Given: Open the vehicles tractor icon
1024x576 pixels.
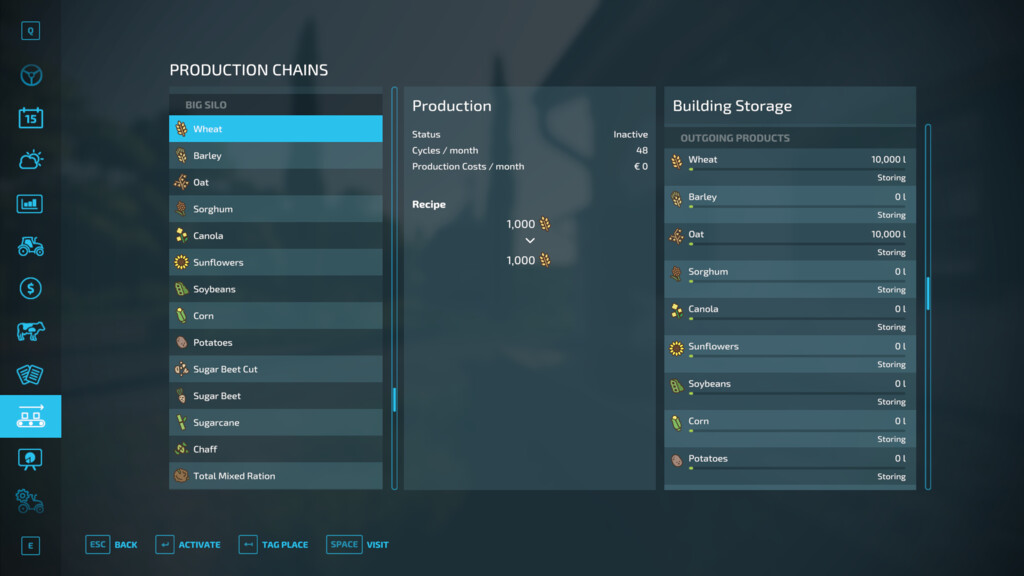Looking at the screenshot, I should coord(31,246).
